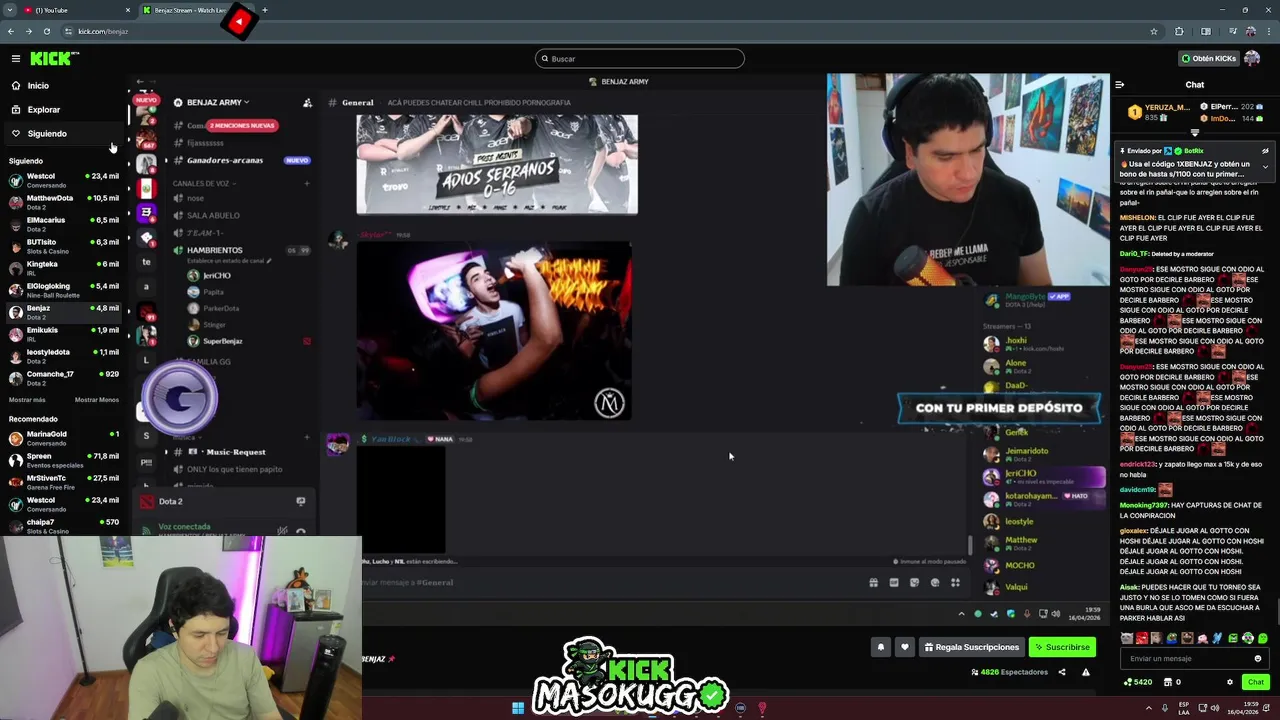This screenshot has height=720, width=1280.
Task: Open taskbar clock 19:59
Action: [x=1243, y=708]
